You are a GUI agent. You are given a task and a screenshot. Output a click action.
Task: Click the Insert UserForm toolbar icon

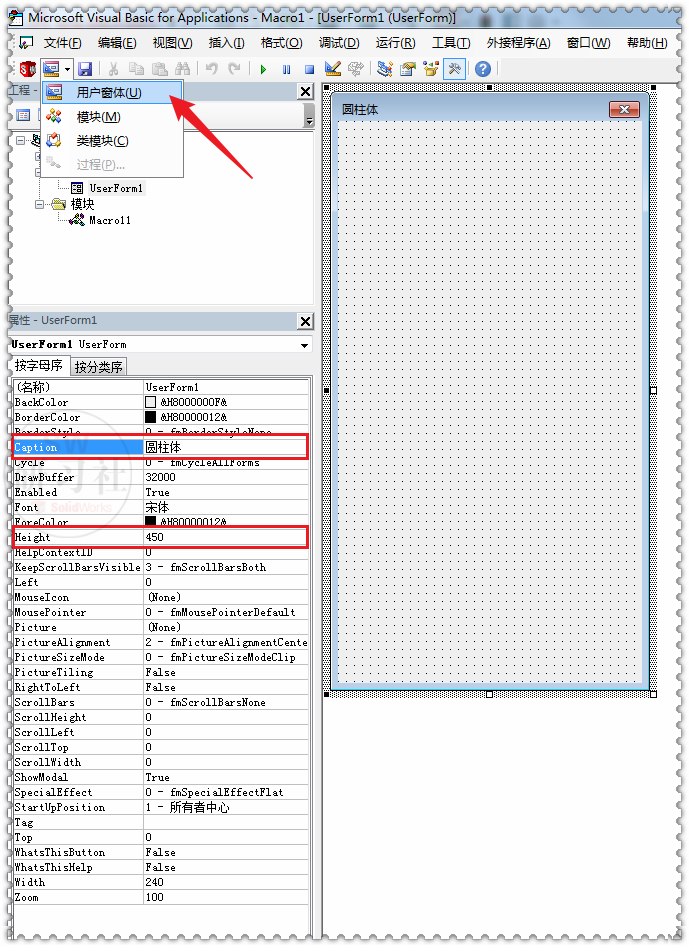(x=51, y=69)
